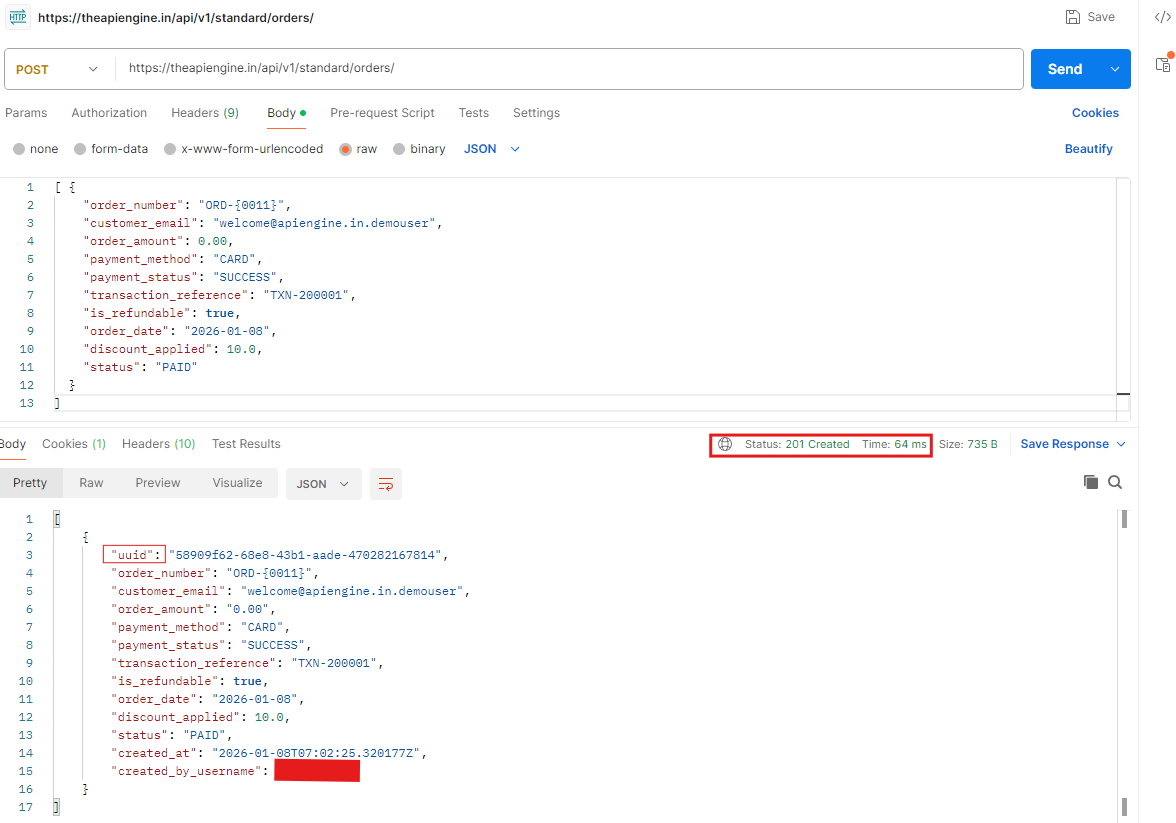1176x823 pixels.
Task: Switch to the Headers (9) request tab
Action: point(204,113)
